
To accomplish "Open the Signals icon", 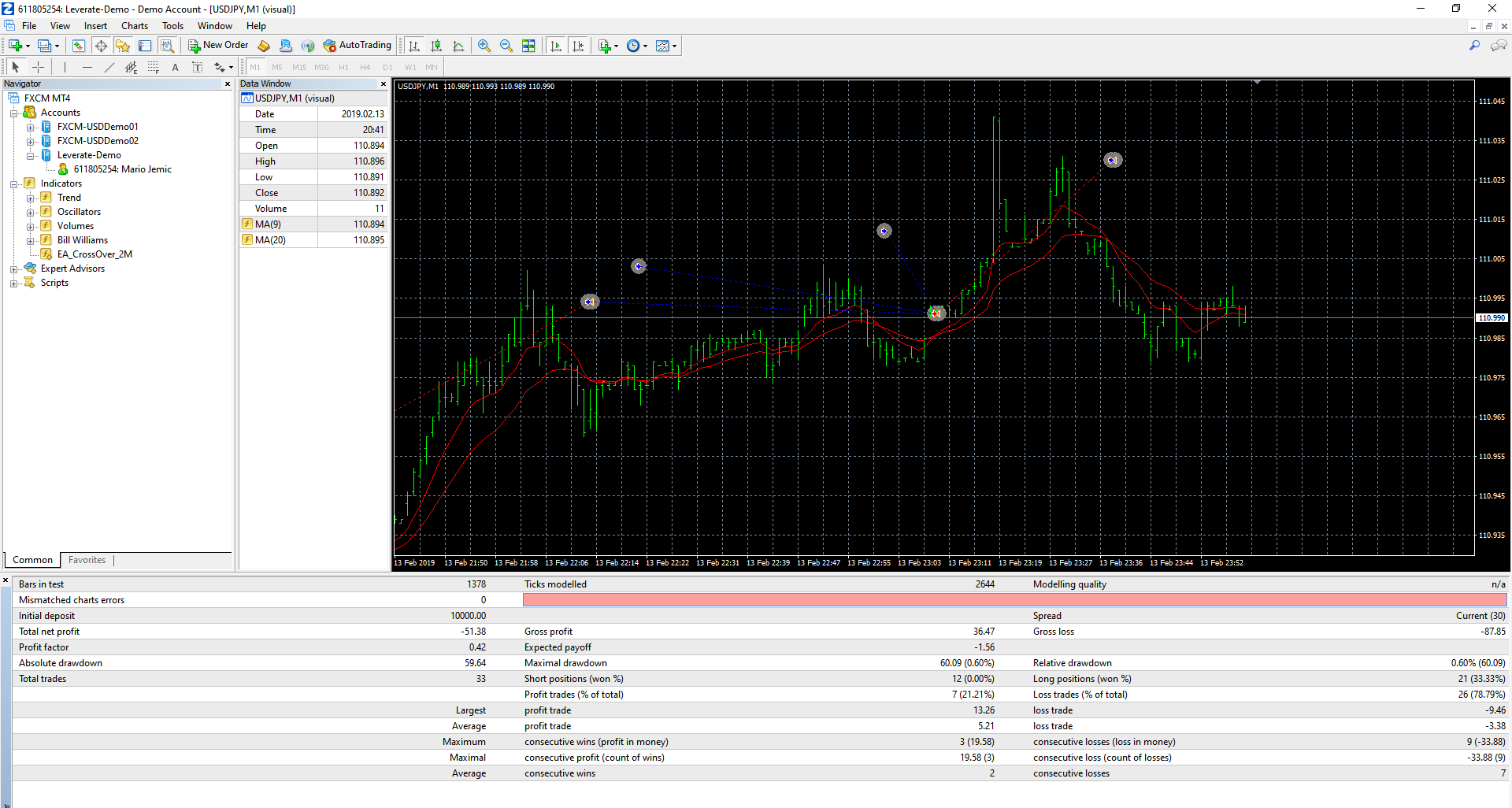I will 308,46.
